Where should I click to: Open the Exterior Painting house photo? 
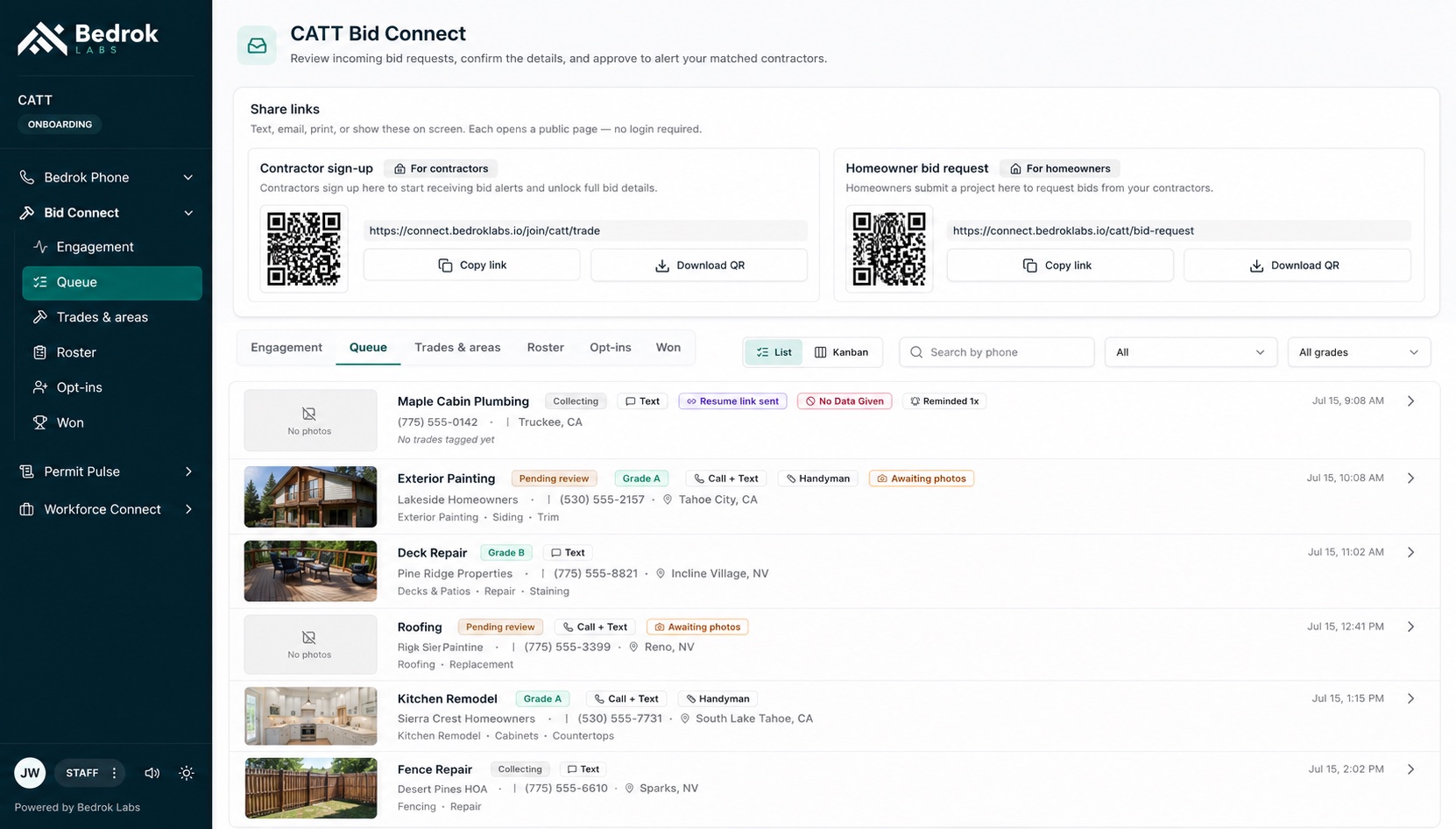coord(310,497)
